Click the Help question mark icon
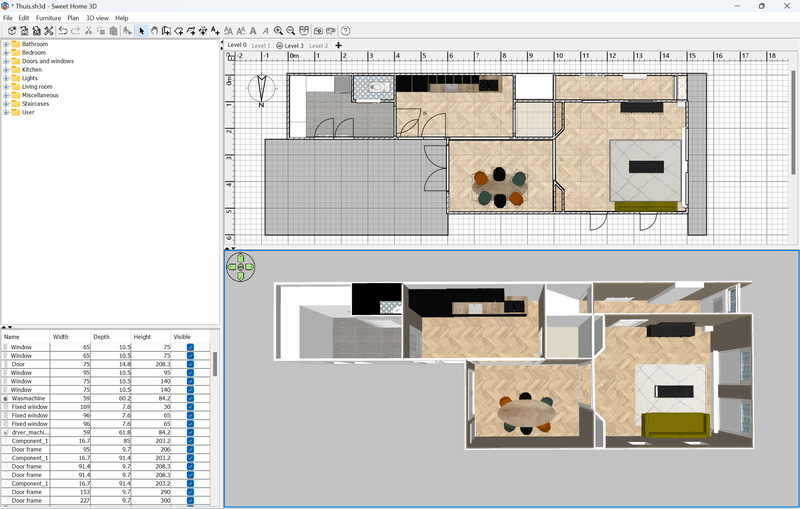 click(346, 31)
